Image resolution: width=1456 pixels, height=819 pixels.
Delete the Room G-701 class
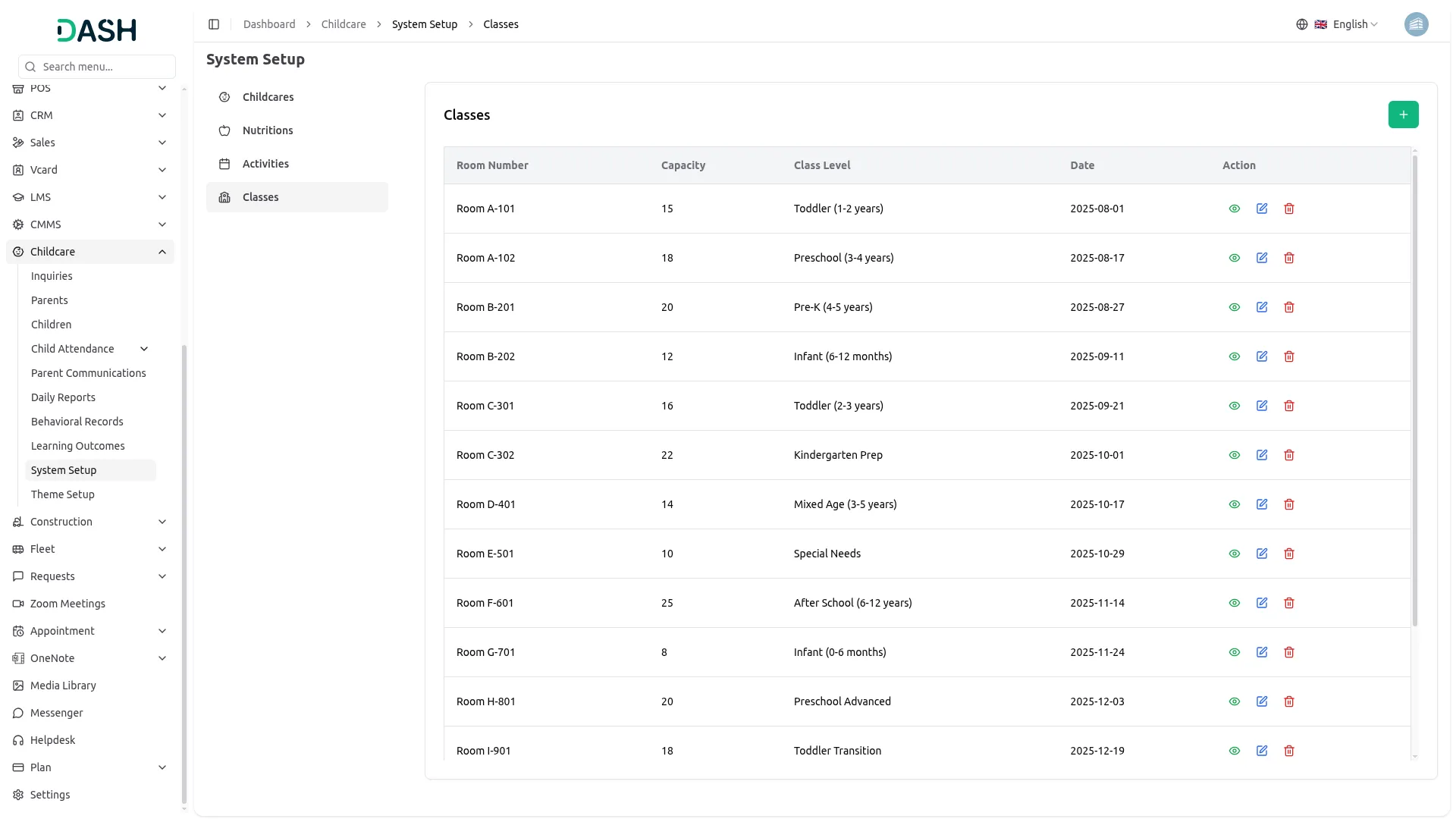click(1289, 652)
